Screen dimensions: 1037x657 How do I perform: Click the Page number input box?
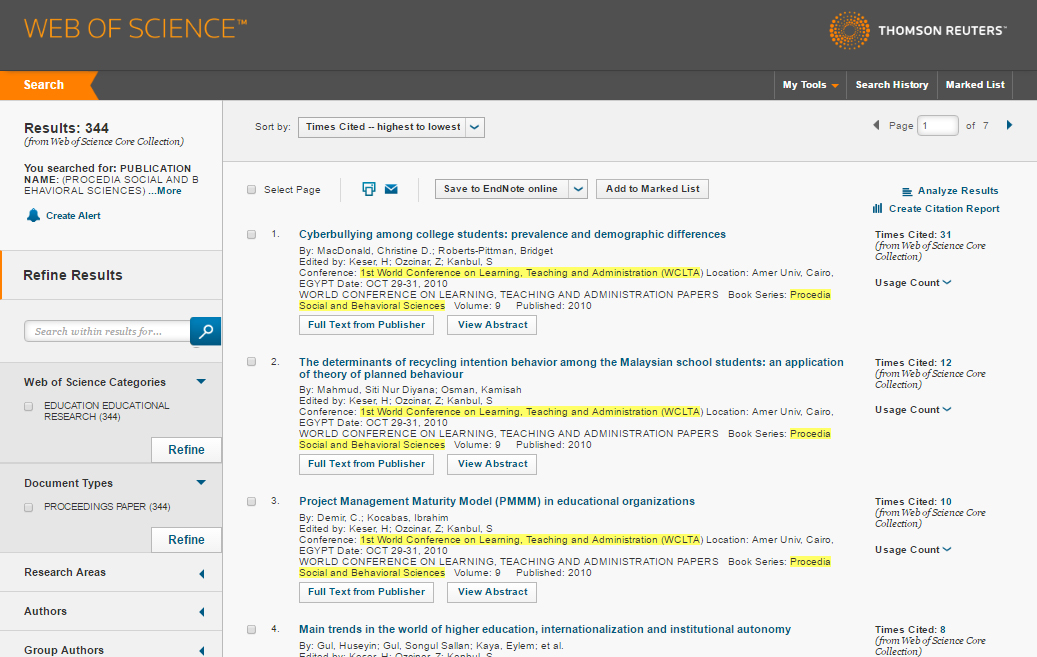[x=938, y=126]
